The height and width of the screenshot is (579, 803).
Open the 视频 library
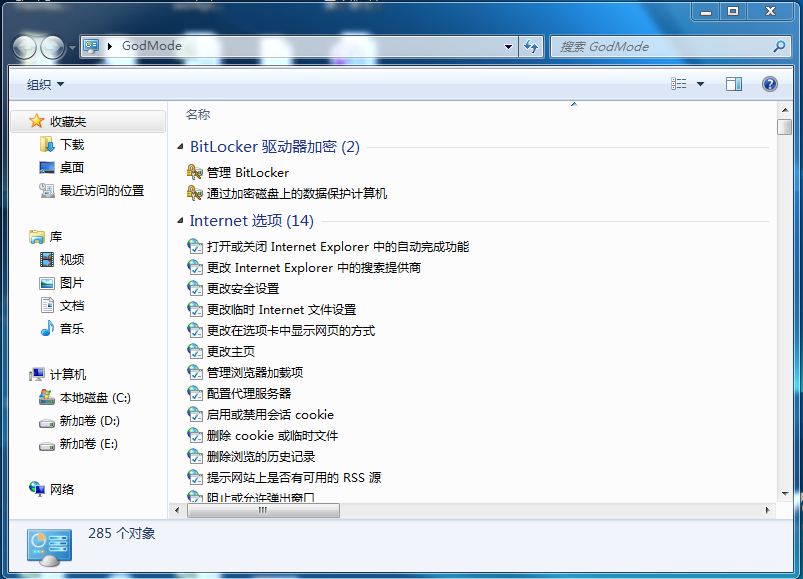click(x=72, y=260)
